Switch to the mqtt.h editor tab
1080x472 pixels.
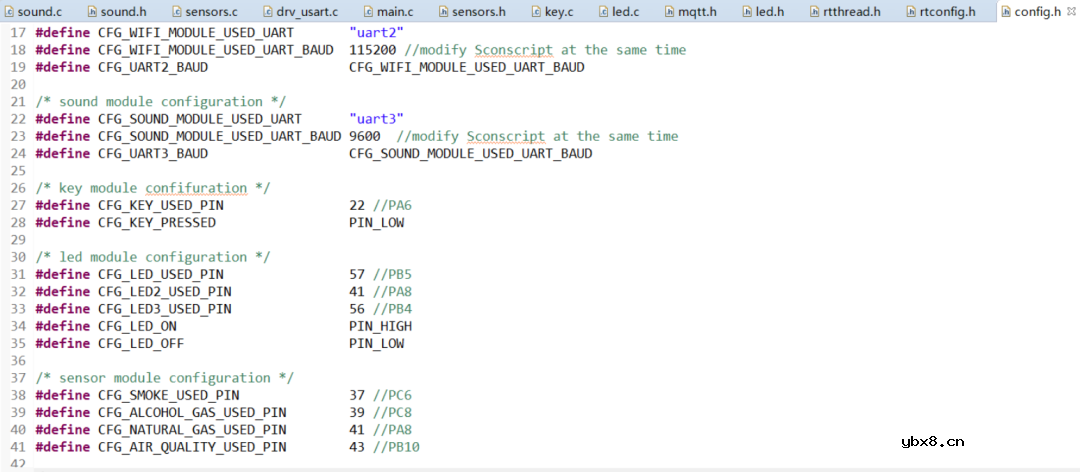pos(698,12)
